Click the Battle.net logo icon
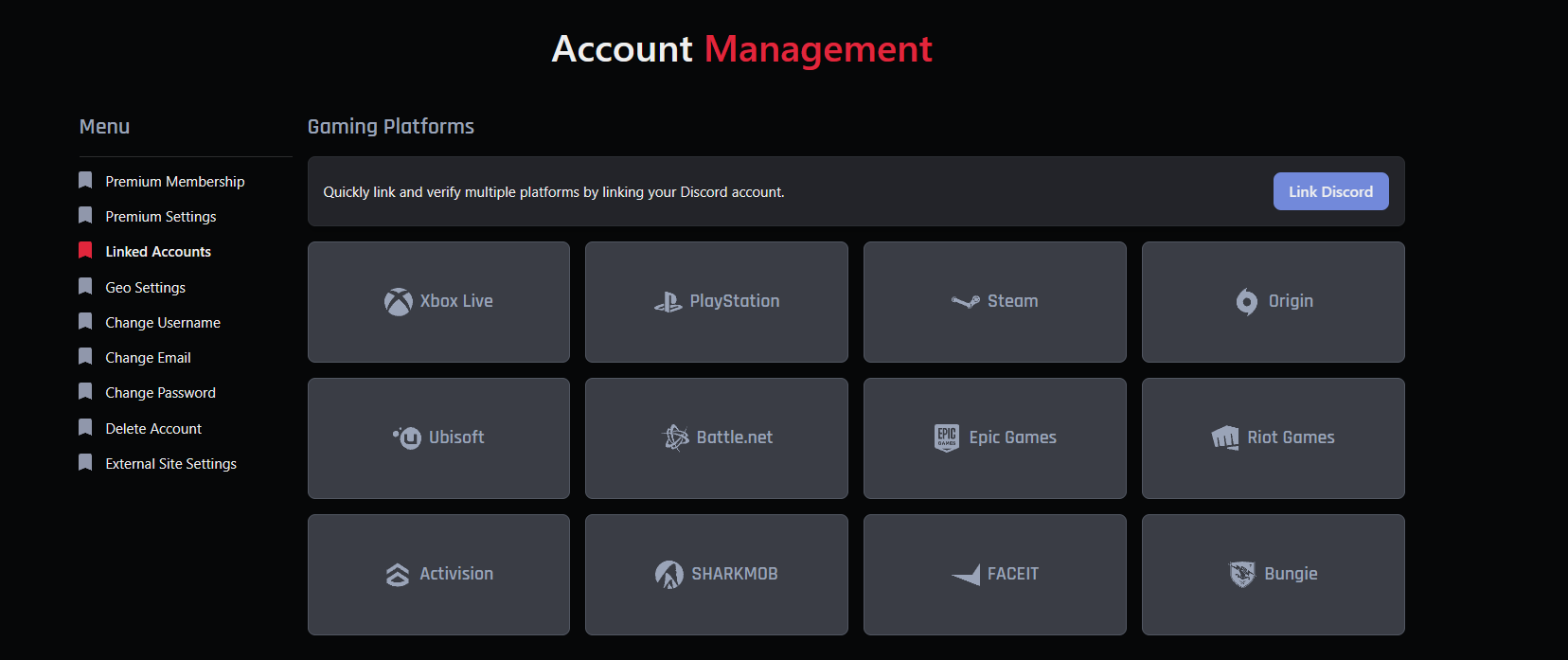The image size is (1568, 660). (x=675, y=437)
